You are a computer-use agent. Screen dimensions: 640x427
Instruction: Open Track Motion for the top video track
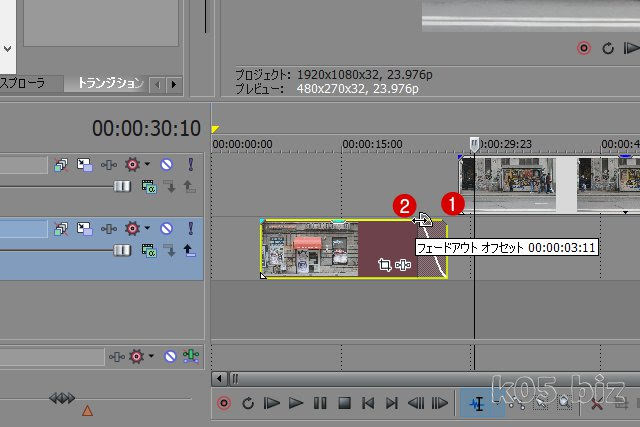tap(84, 165)
